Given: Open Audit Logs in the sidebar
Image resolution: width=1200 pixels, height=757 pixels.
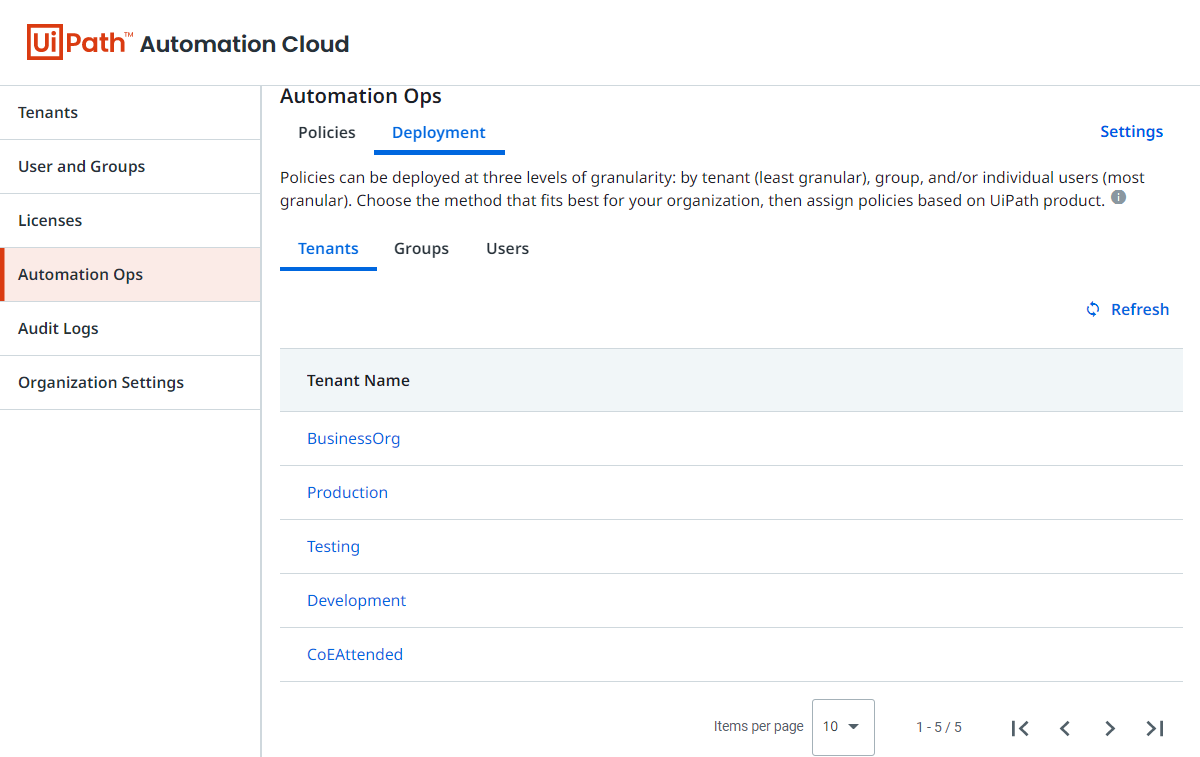Looking at the screenshot, I should coord(130,329).
